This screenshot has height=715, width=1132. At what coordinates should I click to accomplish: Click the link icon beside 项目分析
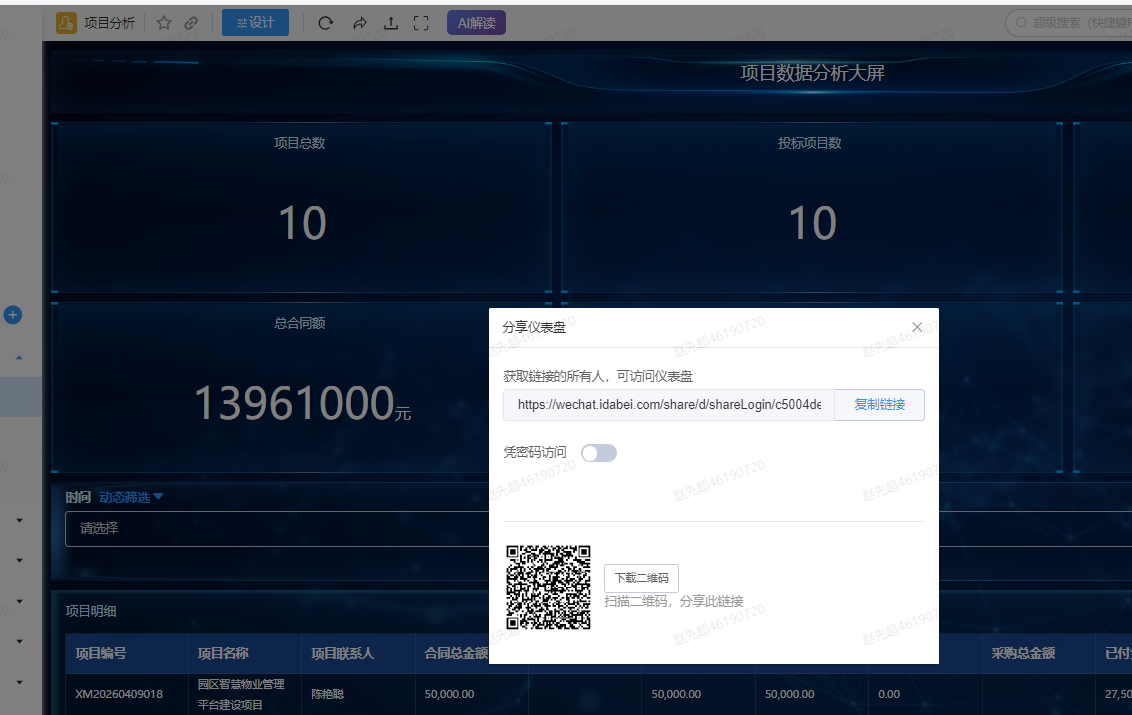pyautogui.click(x=191, y=23)
